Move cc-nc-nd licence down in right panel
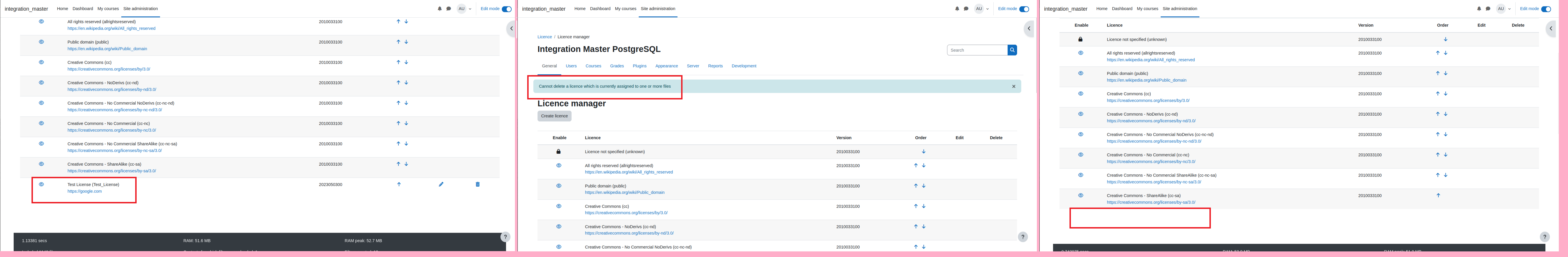 coord(1446,134)
